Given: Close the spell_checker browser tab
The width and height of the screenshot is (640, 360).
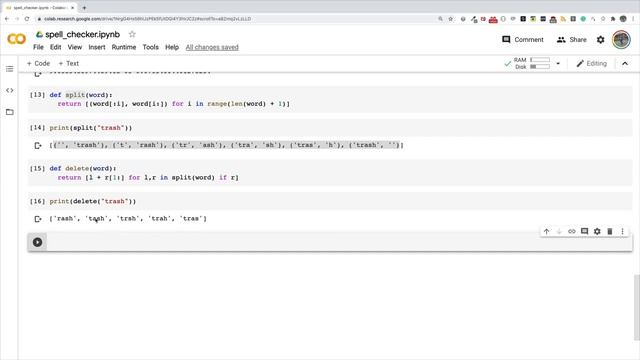Looking at the screenshot, I should [x=73, y=8].
